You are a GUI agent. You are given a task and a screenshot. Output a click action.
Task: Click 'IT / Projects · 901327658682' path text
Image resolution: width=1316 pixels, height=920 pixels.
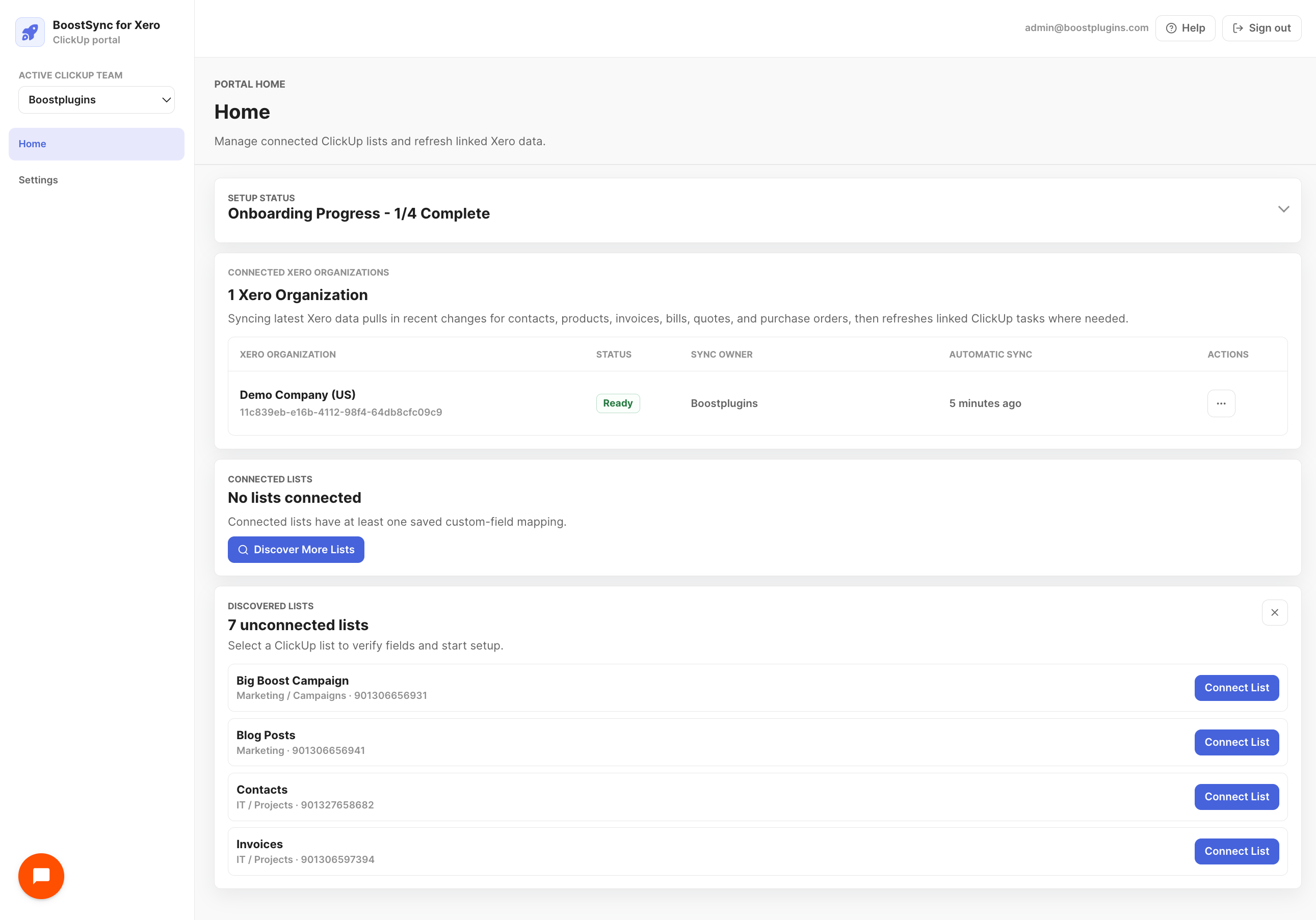(305, 805)
